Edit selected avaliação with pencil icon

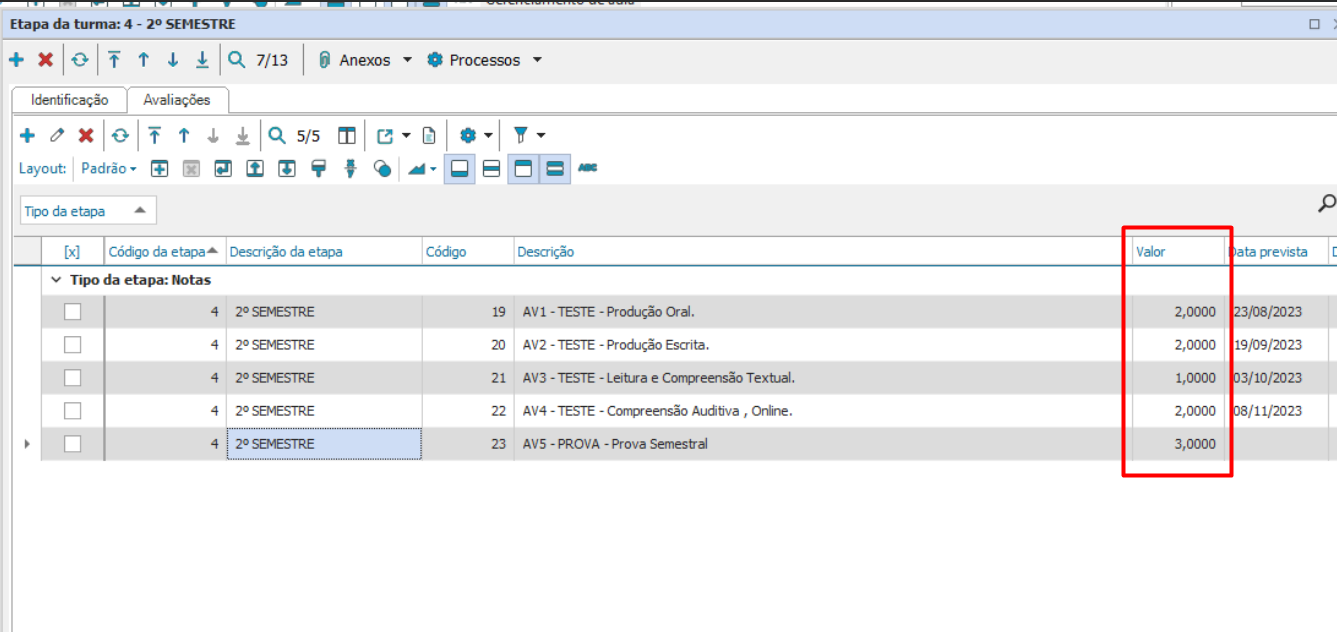tap(57, 135)
